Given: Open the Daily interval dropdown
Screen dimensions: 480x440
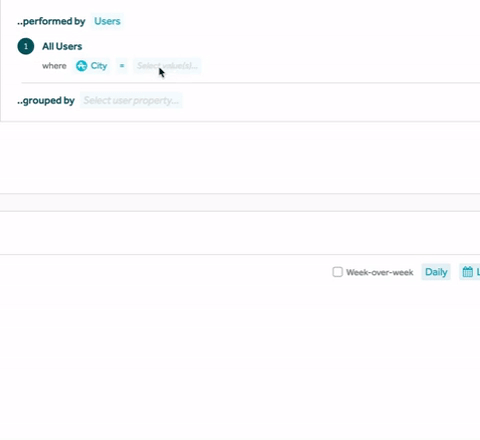Looking at the screenshot, I should (x=436, y=272).
